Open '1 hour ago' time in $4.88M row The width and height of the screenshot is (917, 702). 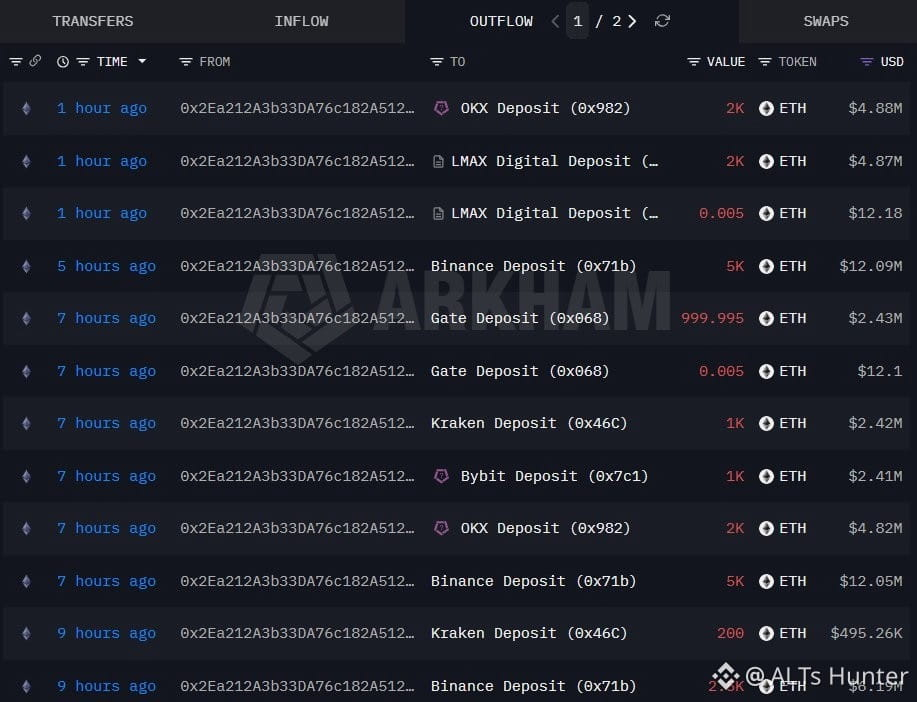pyautogui.click(x=102, y=108)
